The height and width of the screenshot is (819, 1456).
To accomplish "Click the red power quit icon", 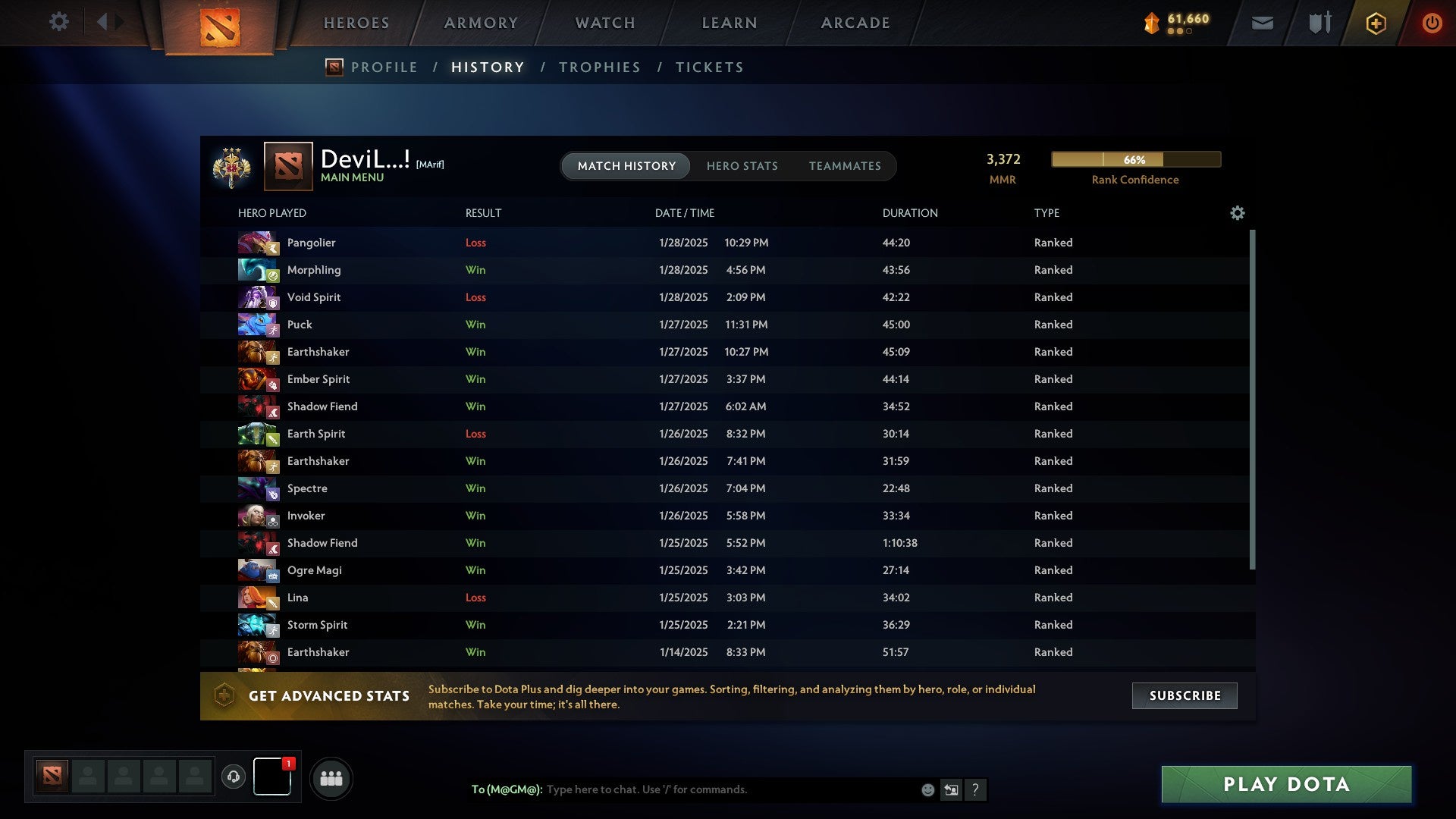I will click(1432, 23).
